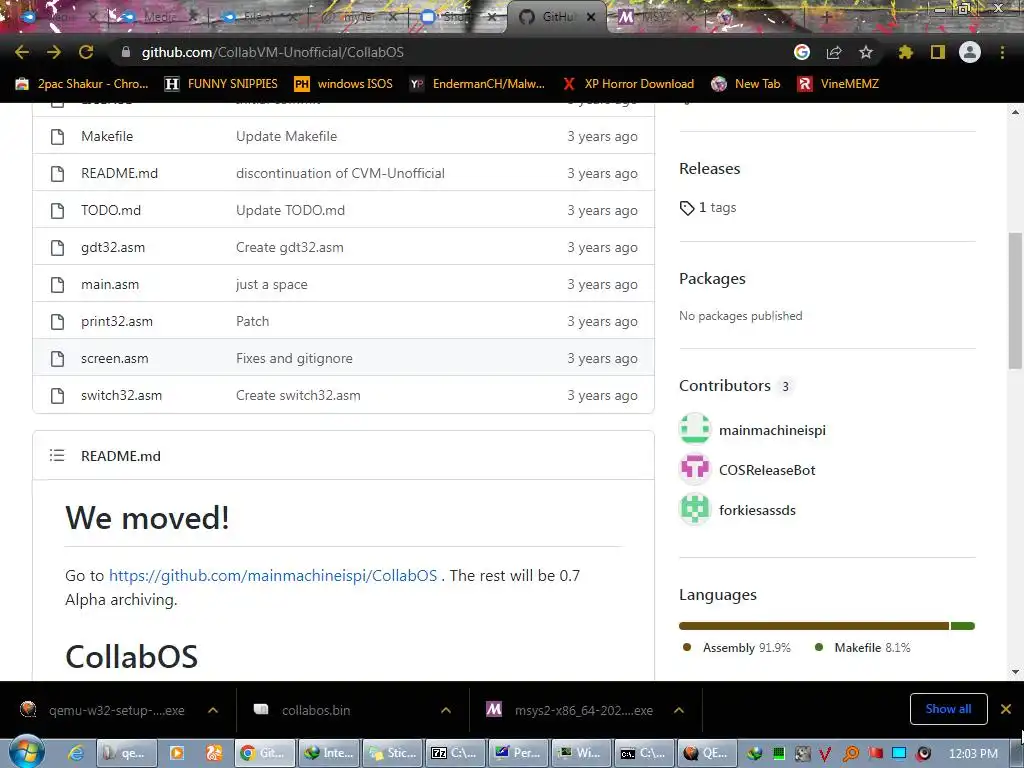Open a new browser tab
This screenshot has height=768, width=1024.
[x=826, y=17]
